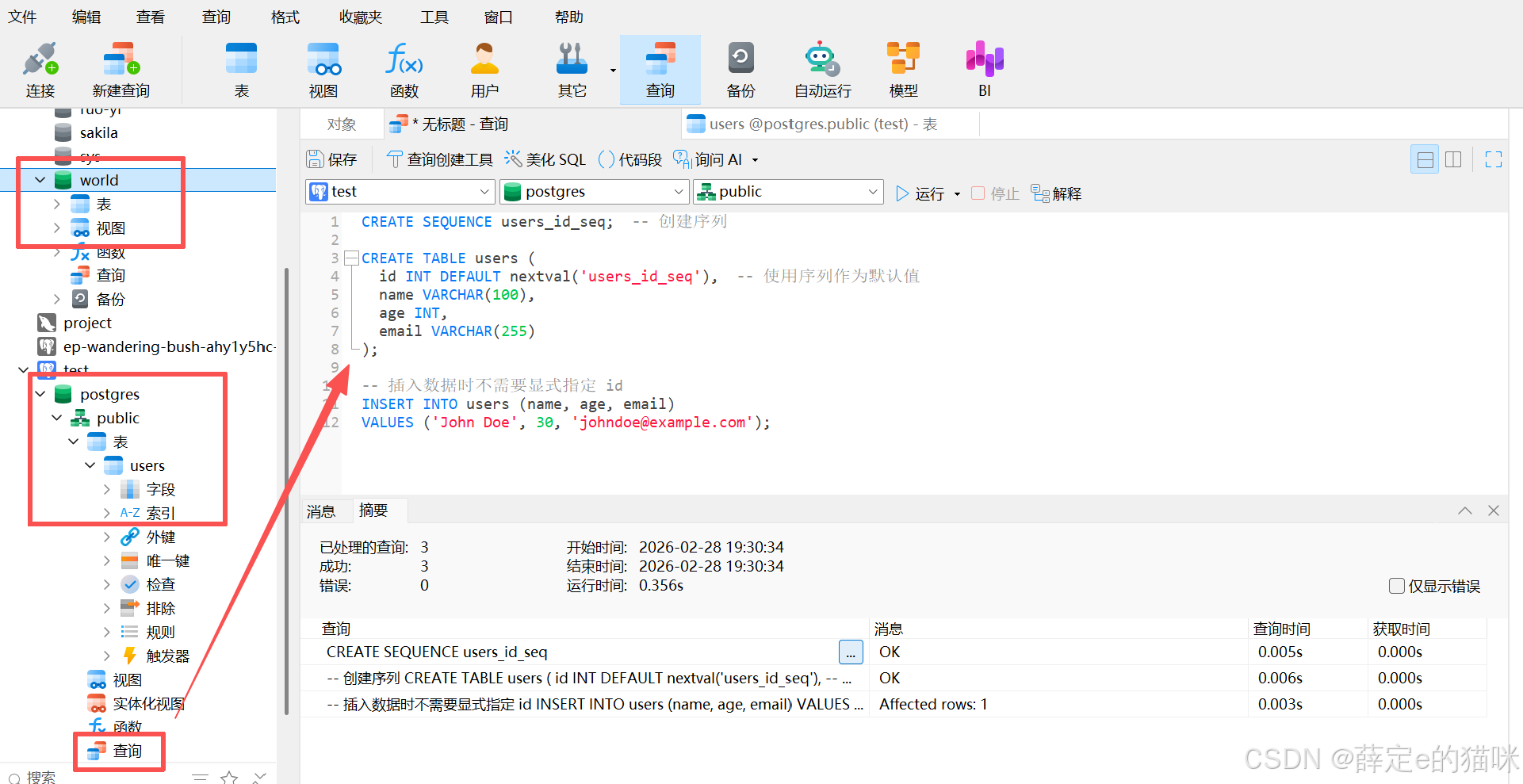1523x784 pixels.
Task: Click the ellipsis button in CREATE SEQUENCE row
Action: pos(851,652)
